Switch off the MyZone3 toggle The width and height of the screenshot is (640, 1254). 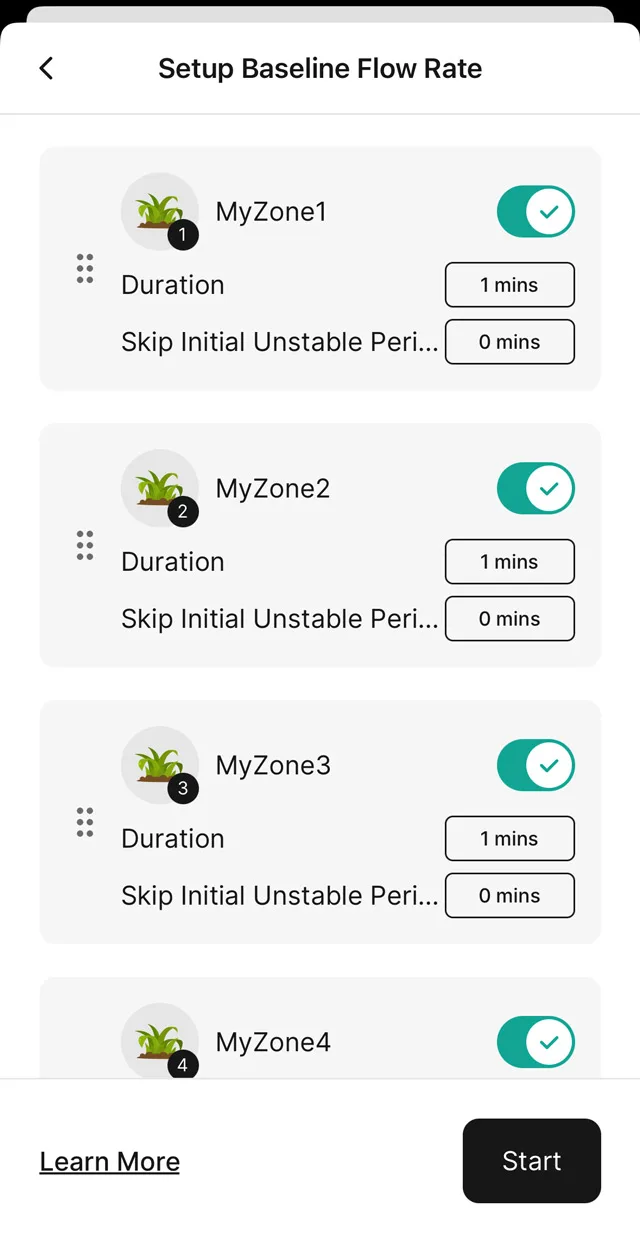pos(535,766)
